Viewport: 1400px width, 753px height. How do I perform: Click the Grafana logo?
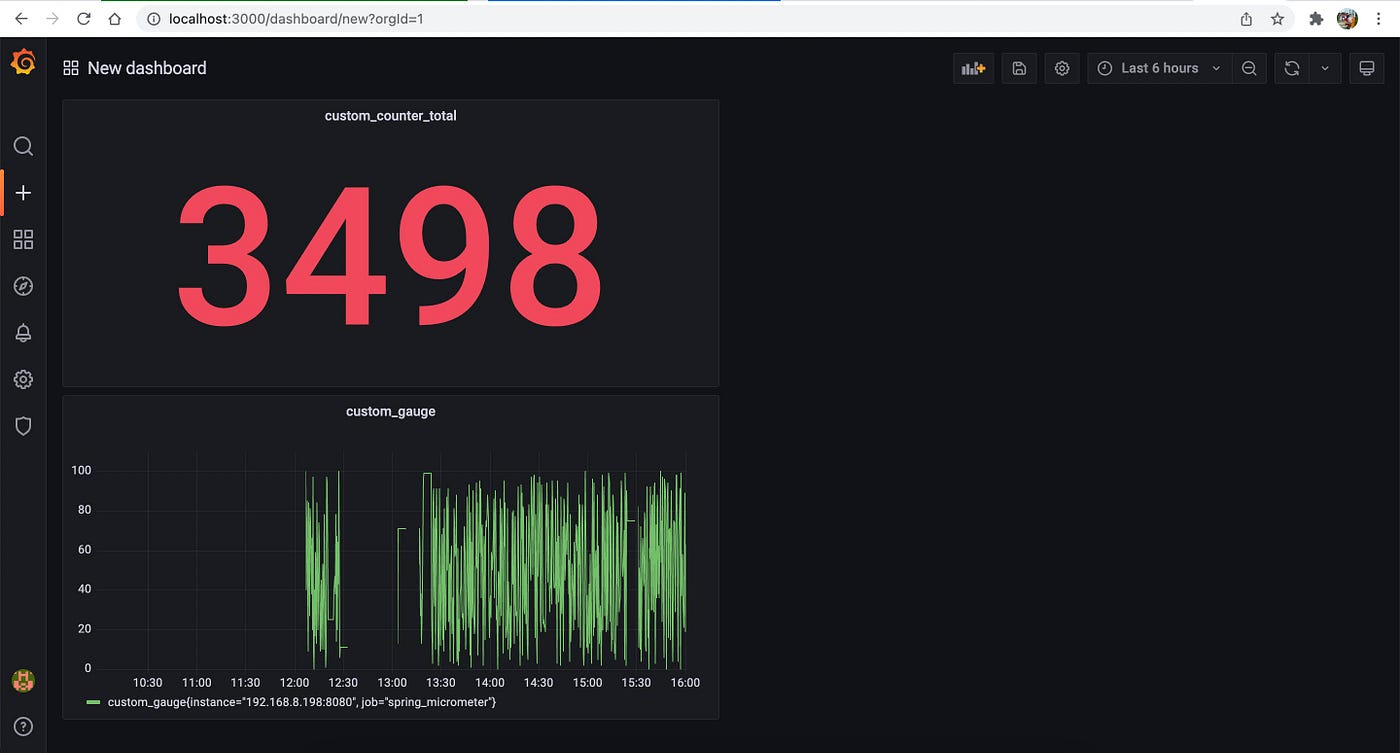pyautogui.click(x=23, y=61)
